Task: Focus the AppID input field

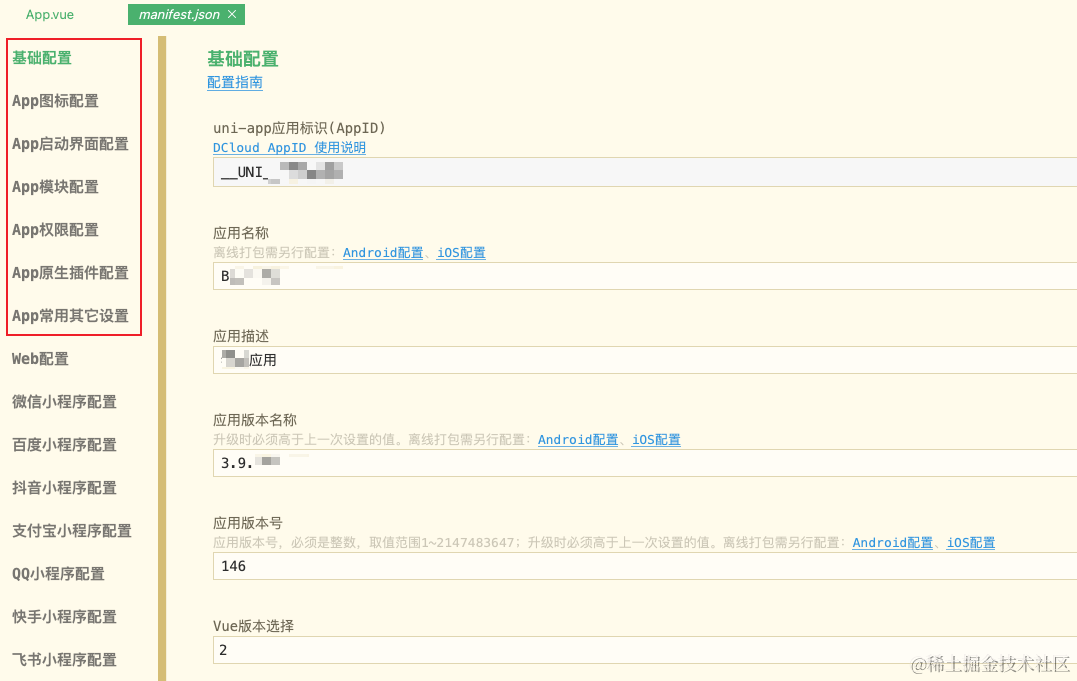Action: click(645, 172)
